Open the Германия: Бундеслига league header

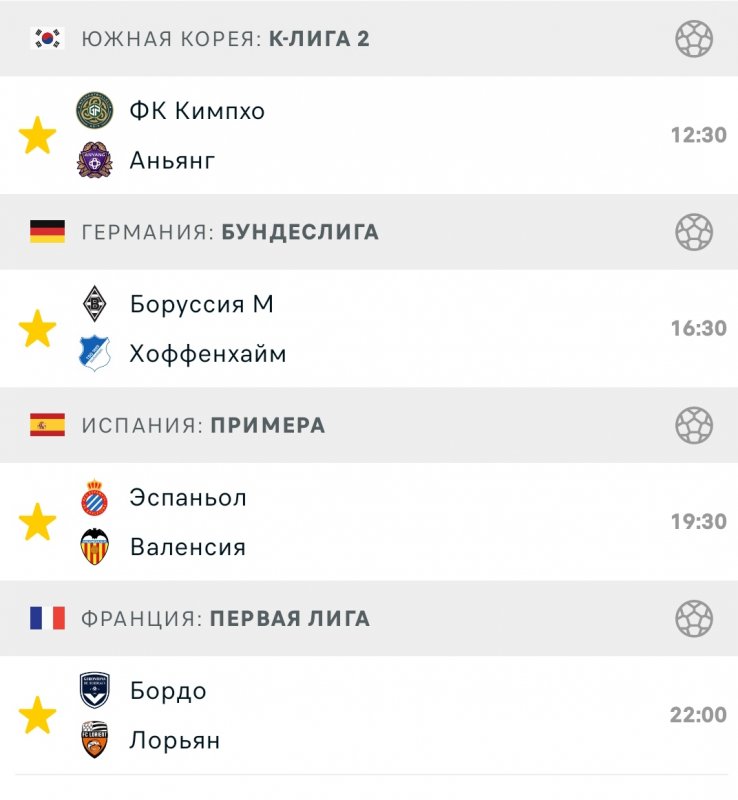[230, 233]
